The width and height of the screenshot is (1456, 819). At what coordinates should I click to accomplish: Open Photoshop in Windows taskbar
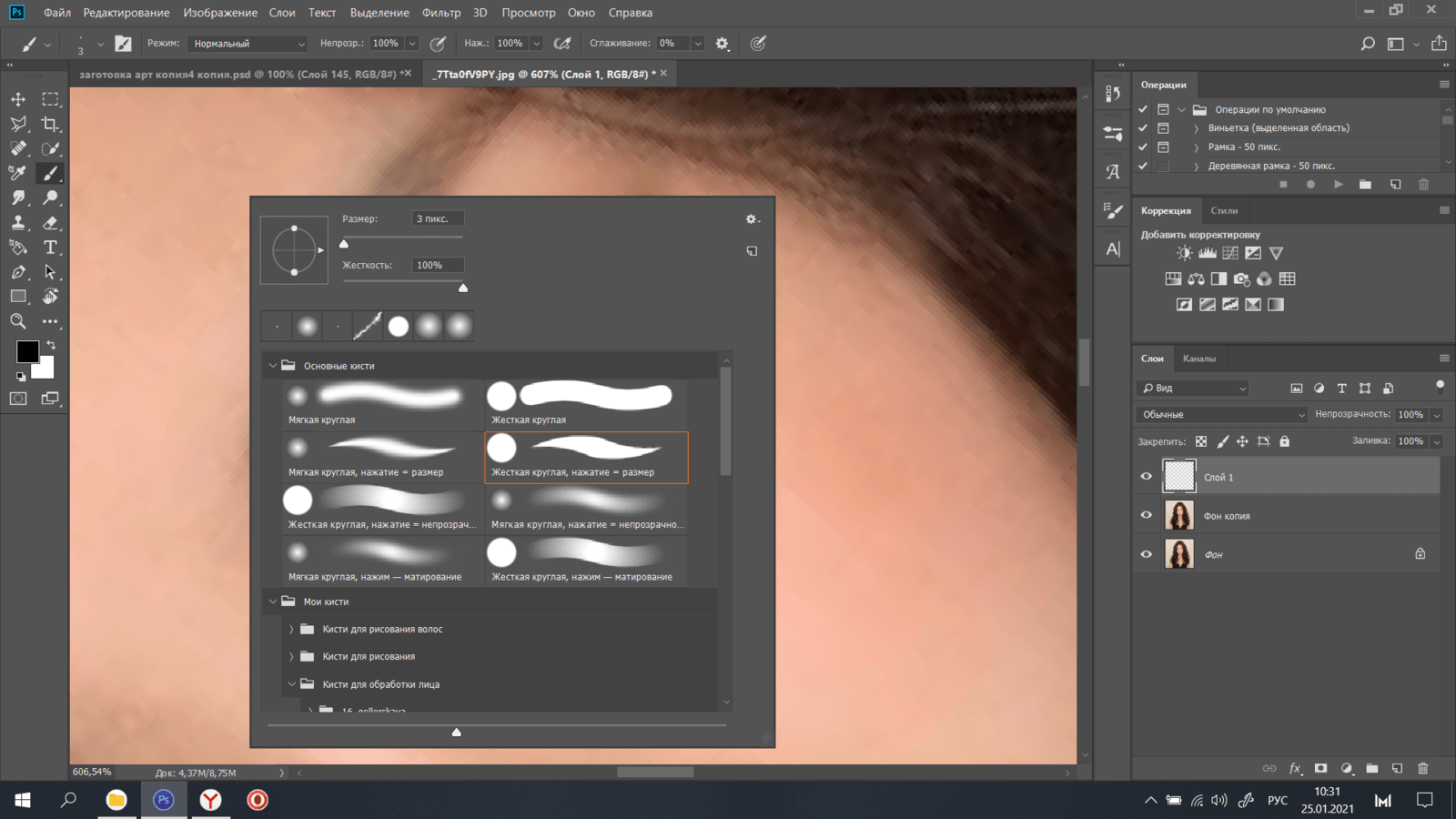pos(164,800)
